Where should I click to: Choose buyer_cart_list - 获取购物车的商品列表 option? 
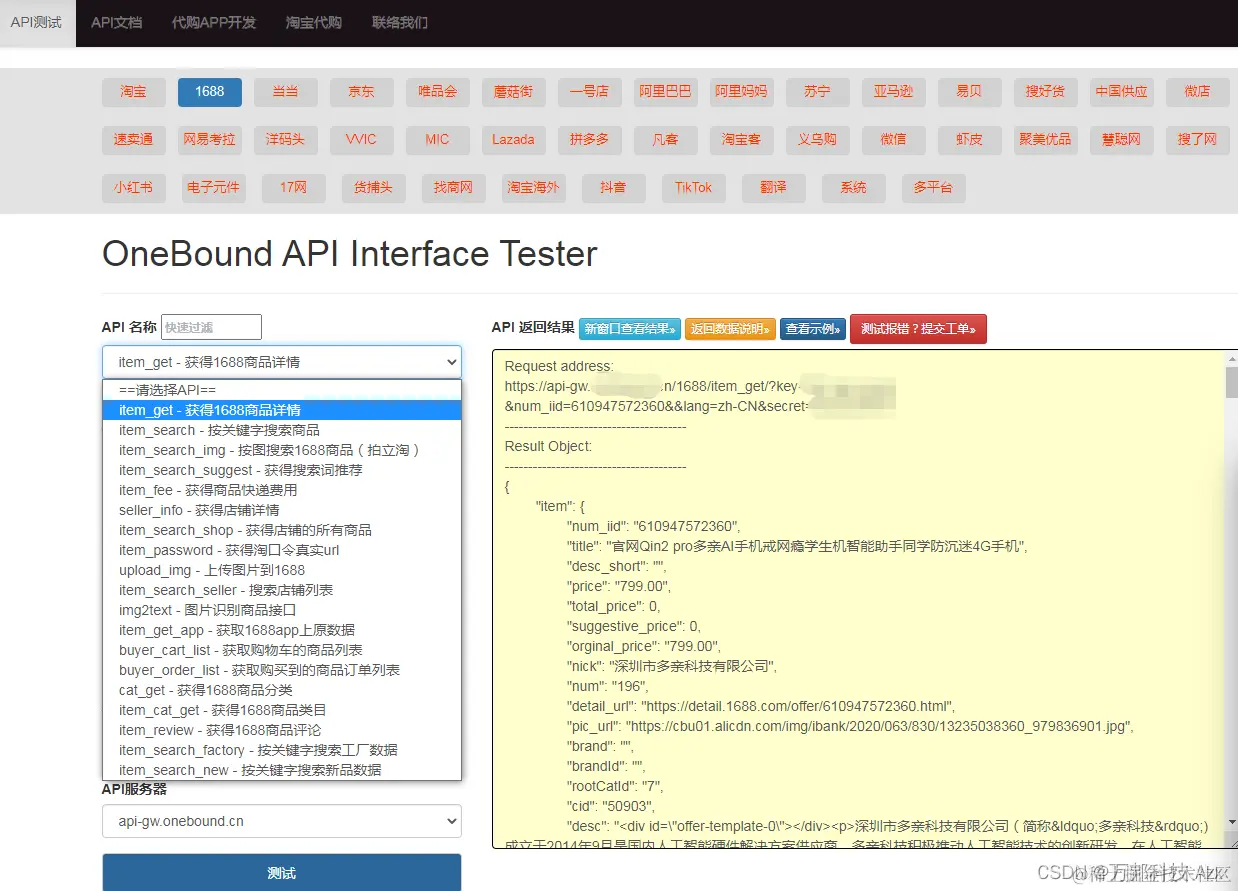282,650
